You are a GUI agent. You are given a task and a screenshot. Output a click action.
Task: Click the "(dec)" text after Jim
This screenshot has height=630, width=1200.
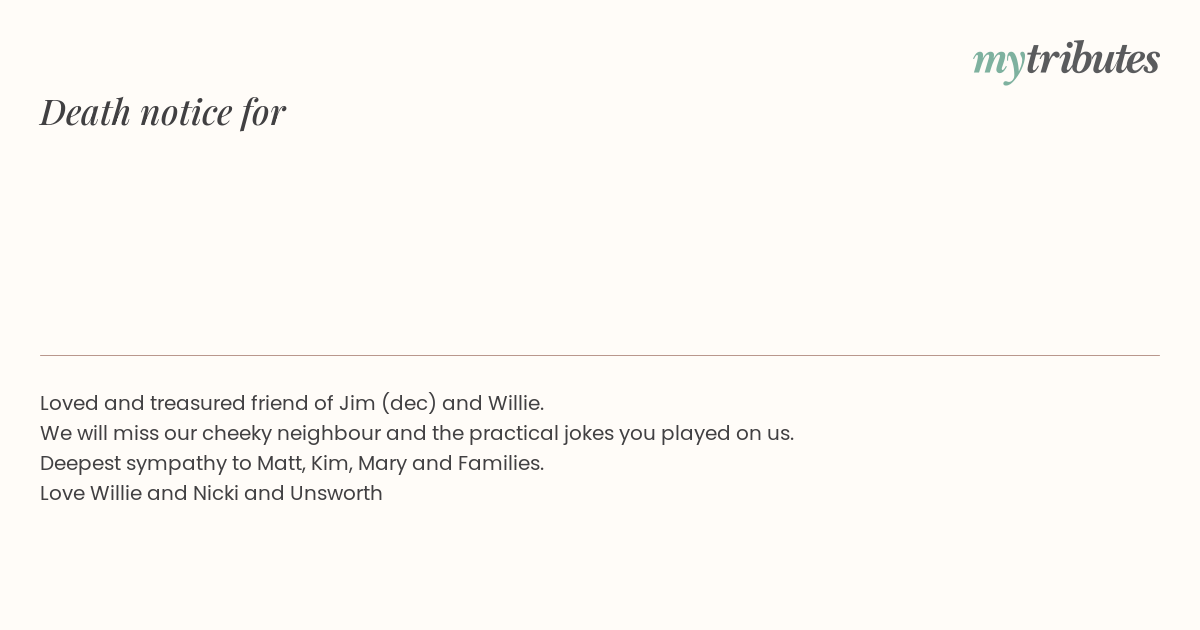click(408, 403)
